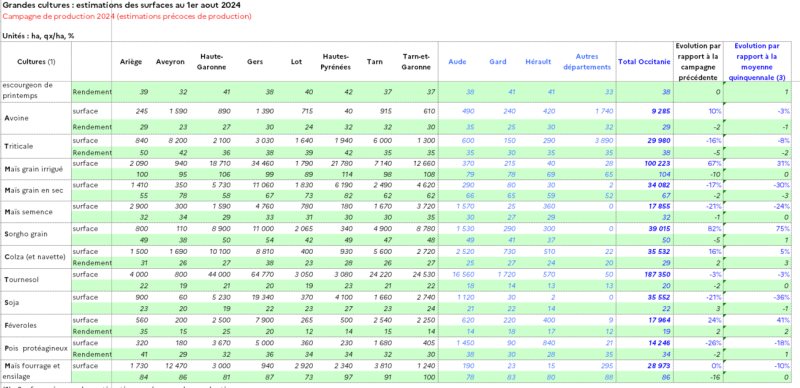Click the 'Haute-Garonne' column header
The image size is (800, 388).
pyautogui.click(x=212, y=62)
